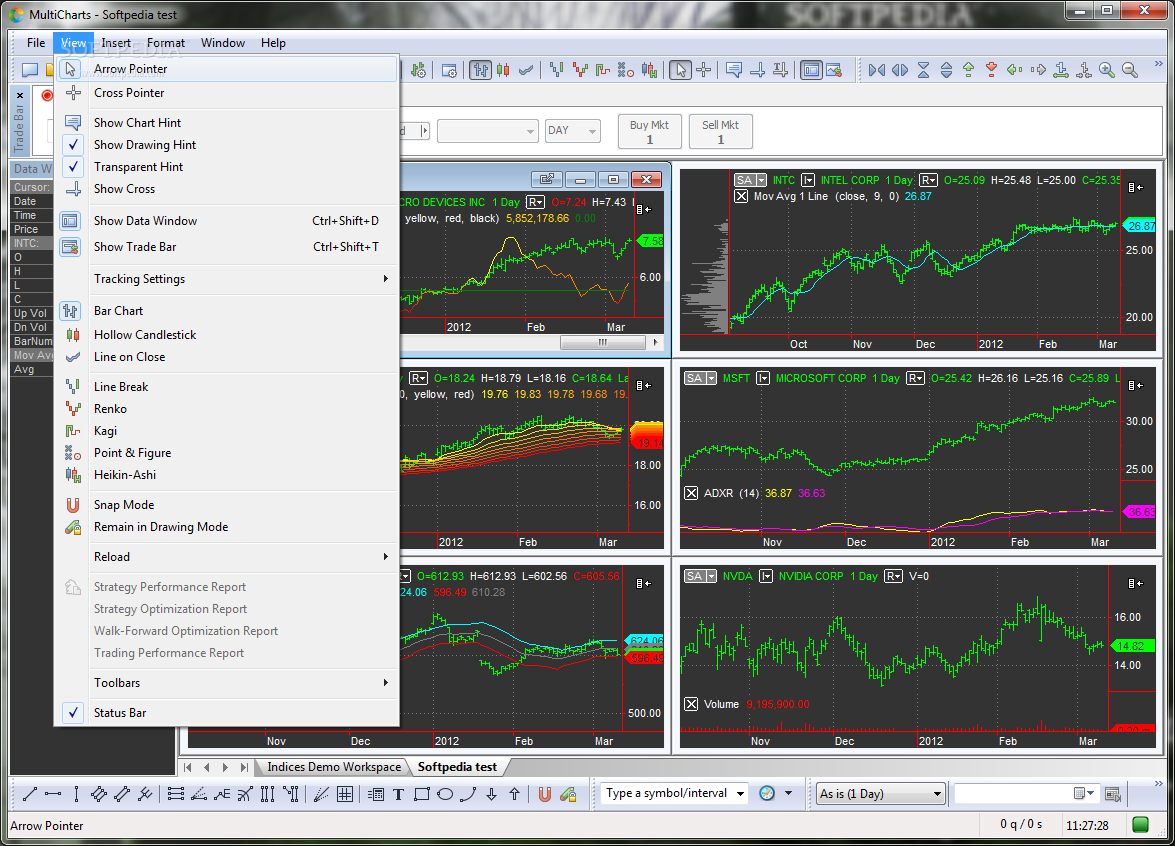Click AMD chart horizontal scrollbar
This screenshot has width=1175, height=846.
click(x=602, y=342)
